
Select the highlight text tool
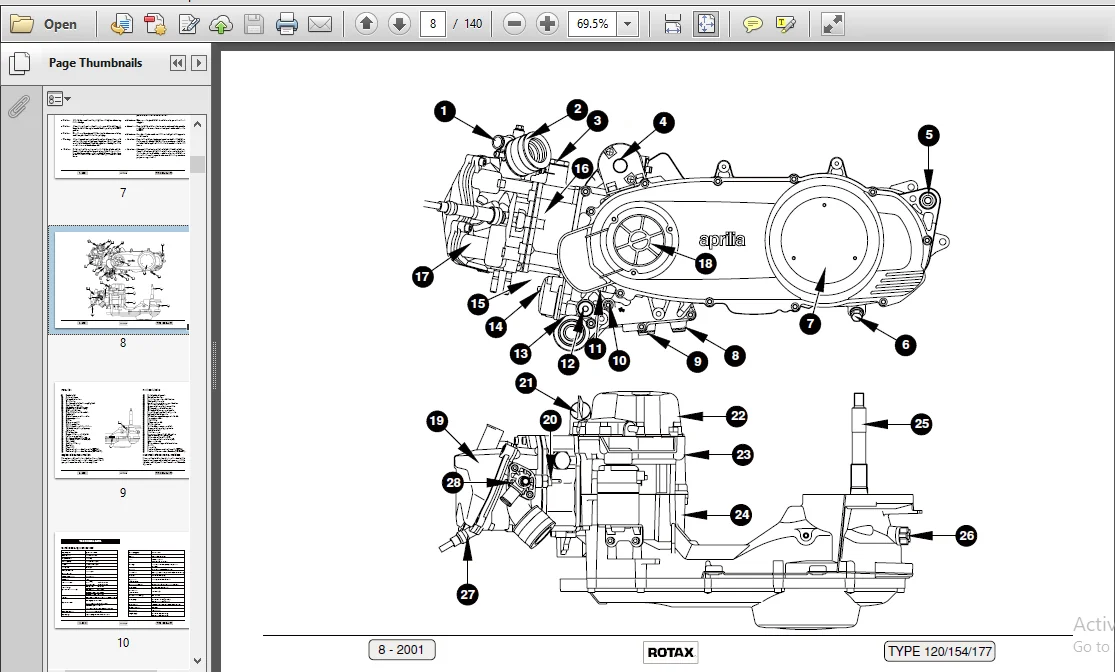[x=786, y=24]
